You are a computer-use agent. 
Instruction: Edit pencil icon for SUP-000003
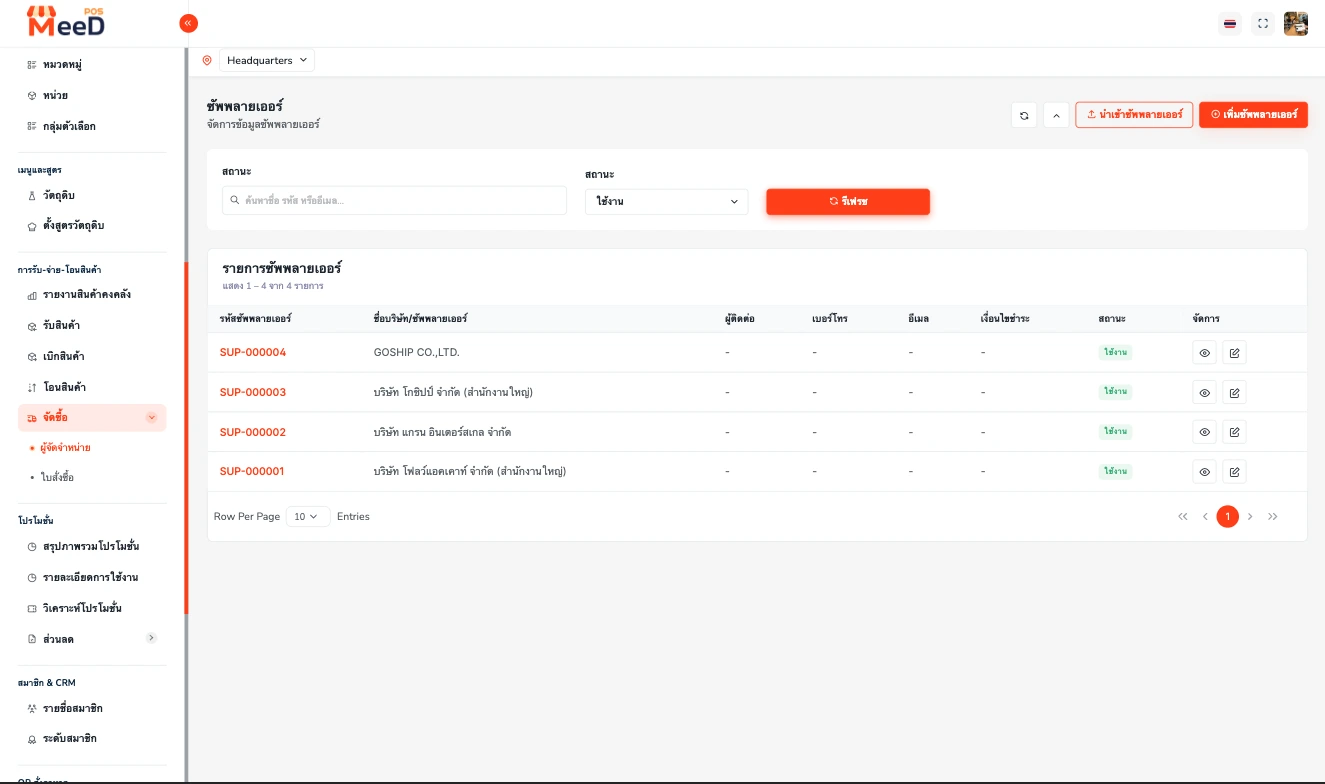point(1234,392)
